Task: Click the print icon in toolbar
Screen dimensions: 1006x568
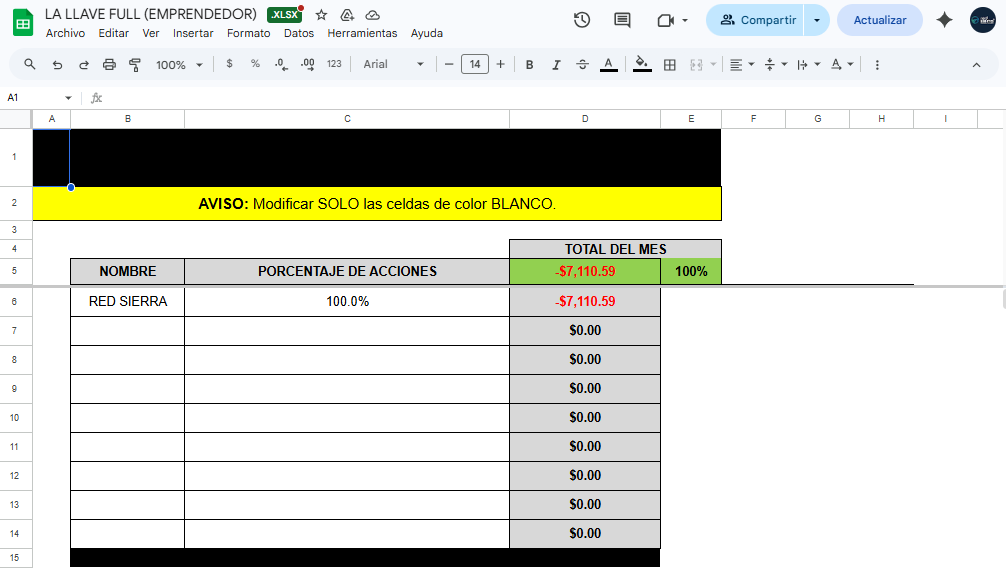Action: pyautogui.click(x=109, y=64)
